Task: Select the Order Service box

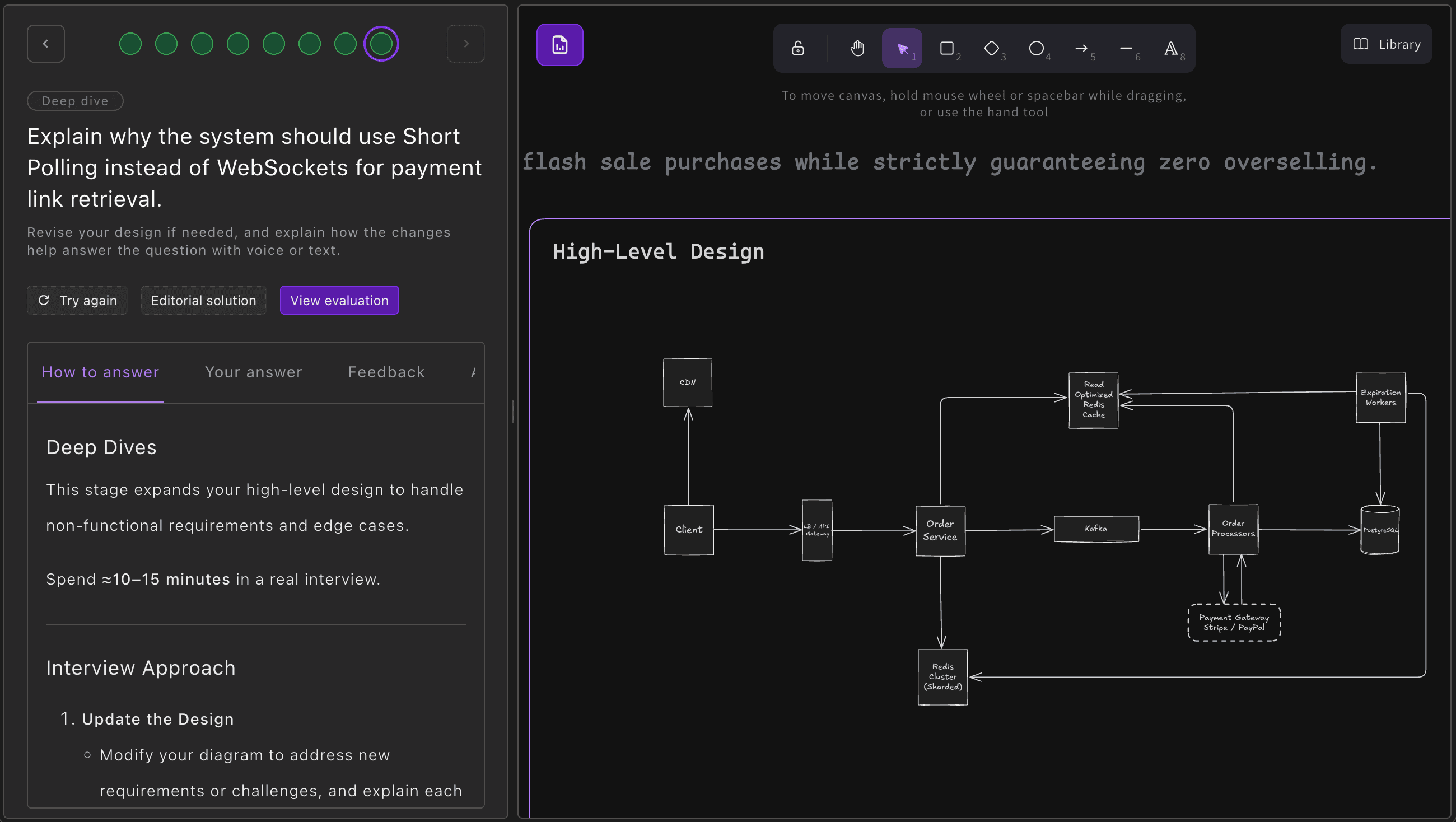Action: (941, 531)
